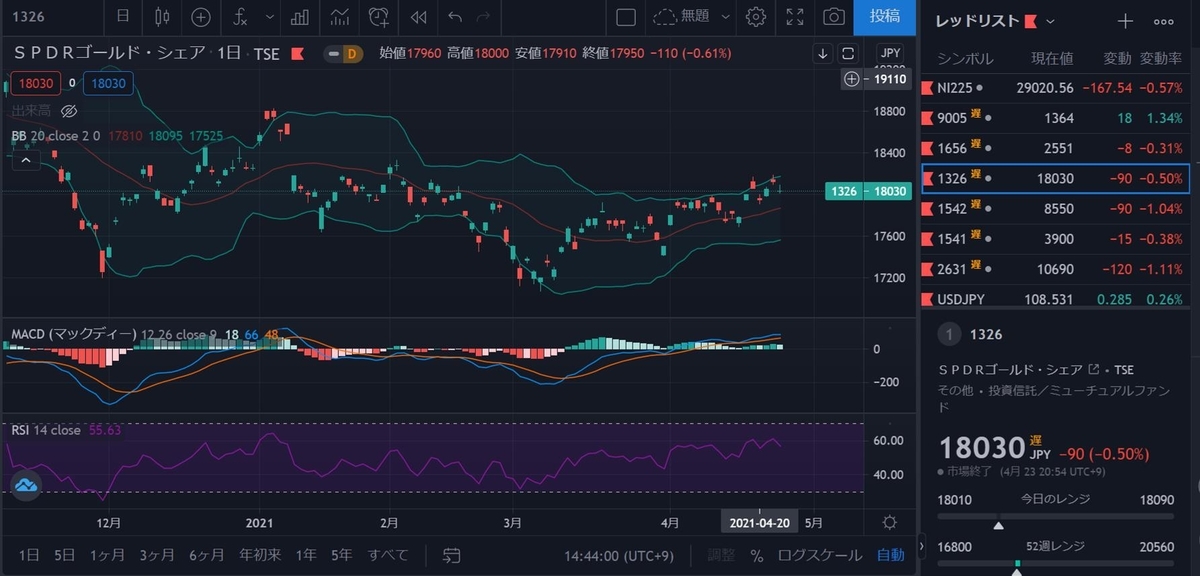Click the compare or add symbol plus icon
This screenshot has height=576, width=1200.
201,16
